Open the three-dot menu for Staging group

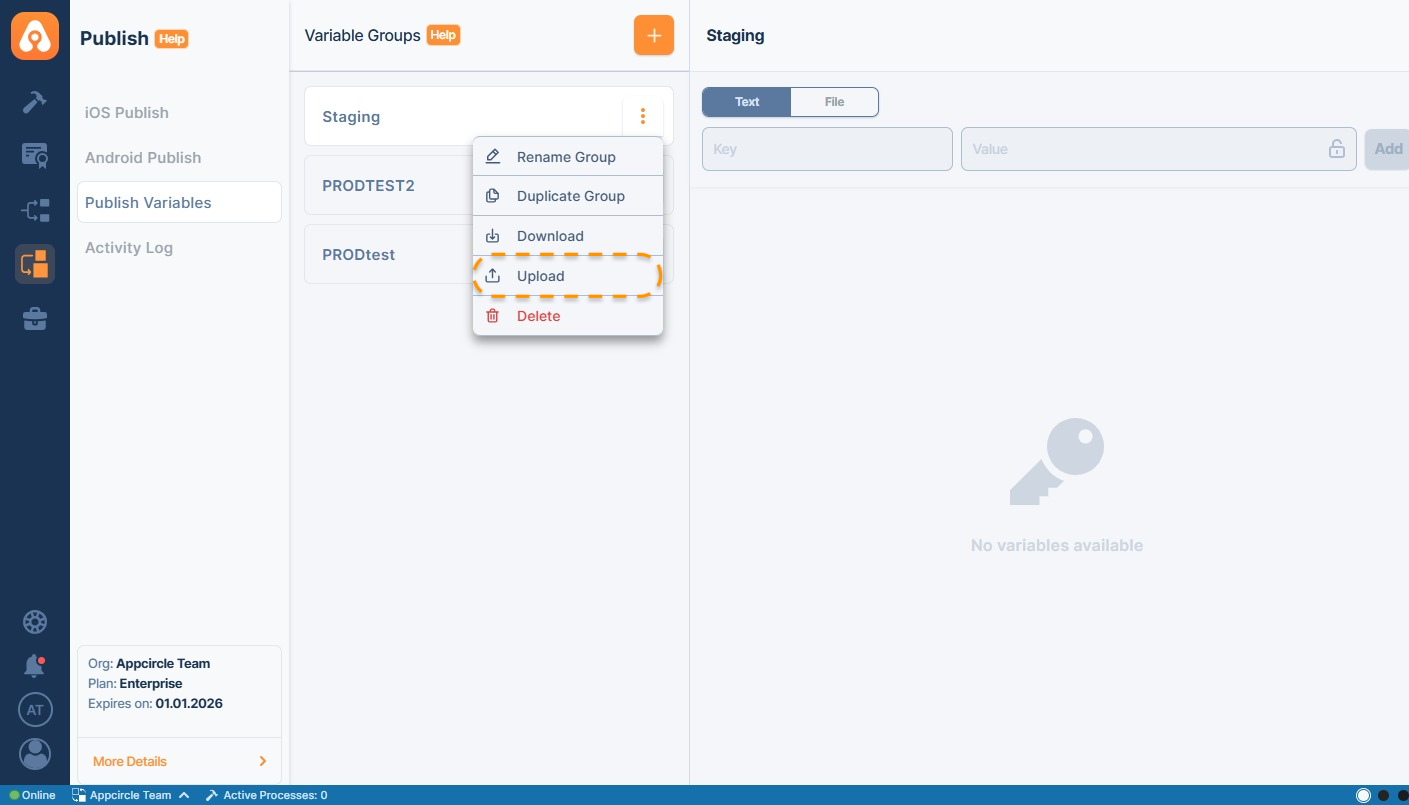[643, 117]
